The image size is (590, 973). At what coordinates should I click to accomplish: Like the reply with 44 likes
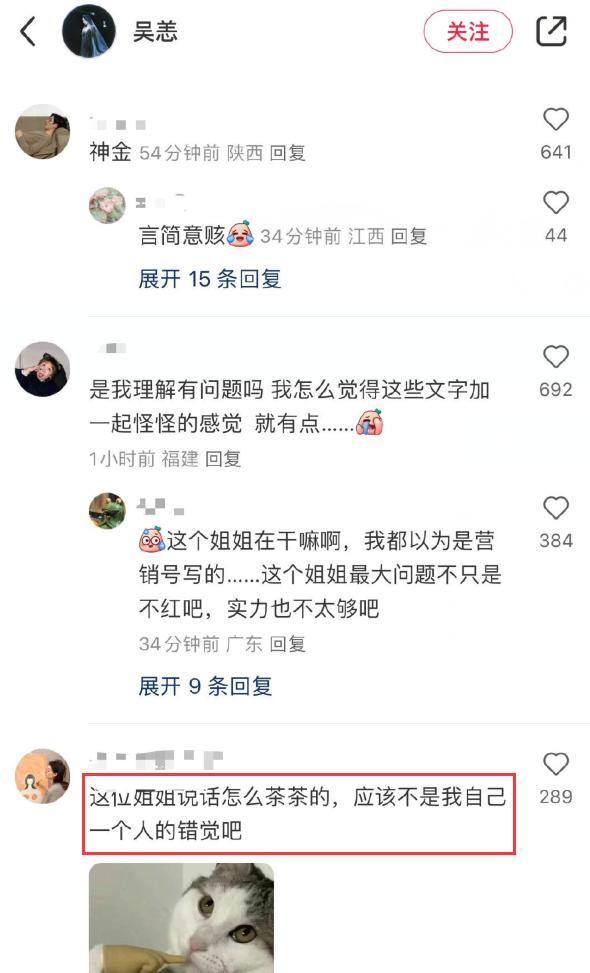[x=556, y=202]
